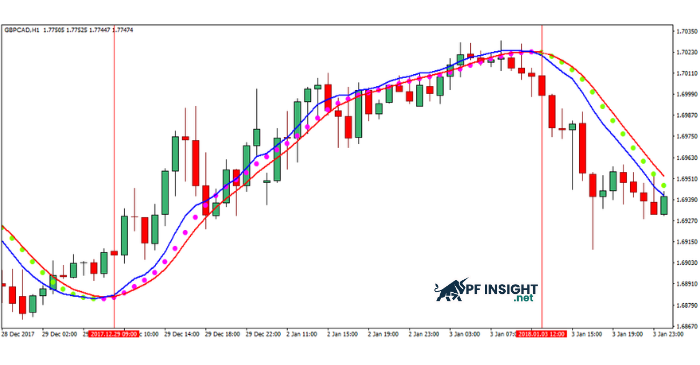Click the 2 Jan 15:00 time label
The height and width of the screenshot is (365, 700).
click(x=343, y=334)
